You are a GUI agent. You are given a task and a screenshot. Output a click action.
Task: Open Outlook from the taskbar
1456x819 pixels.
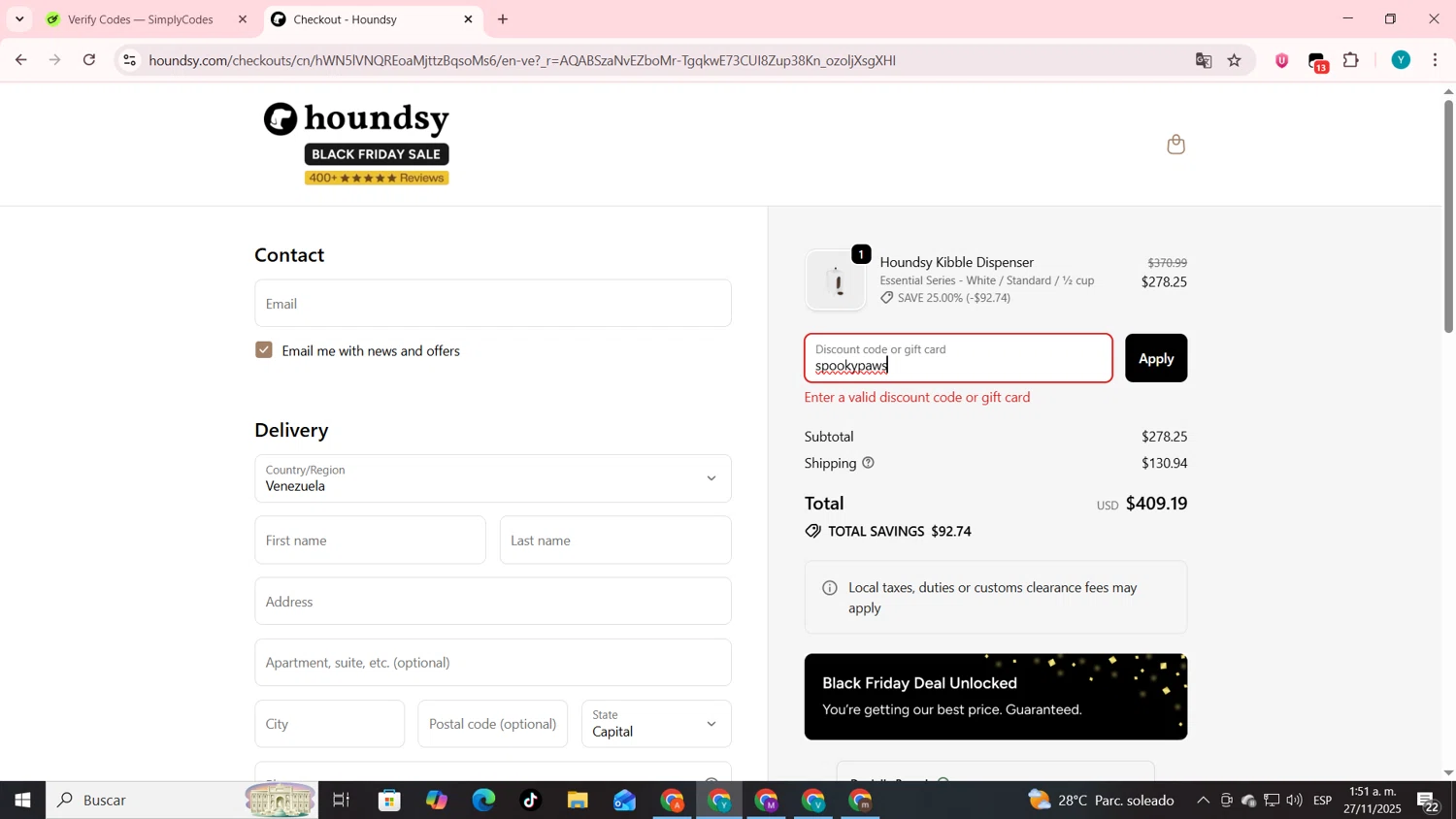tap(624, 801)
